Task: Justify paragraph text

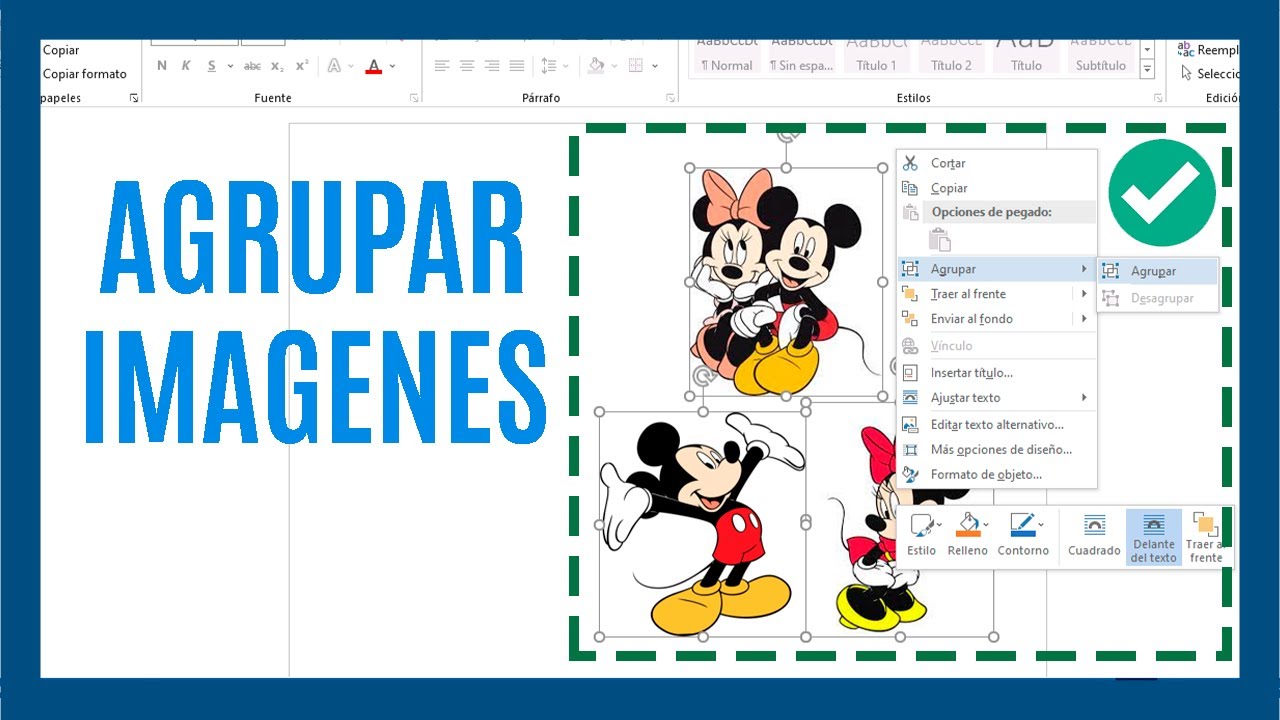Action: click(517, 66)
